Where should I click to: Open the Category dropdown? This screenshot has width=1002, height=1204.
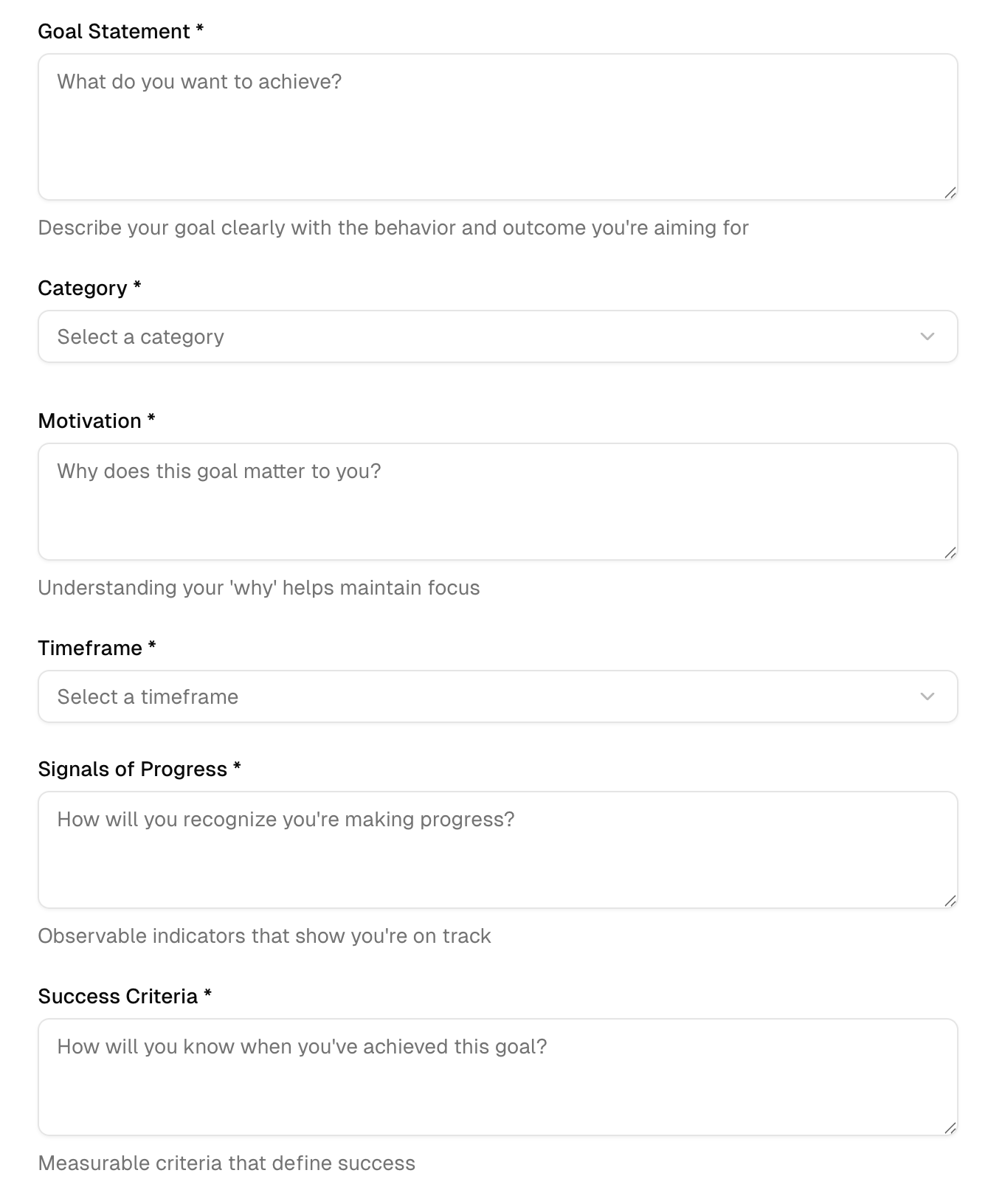(497, 336)
